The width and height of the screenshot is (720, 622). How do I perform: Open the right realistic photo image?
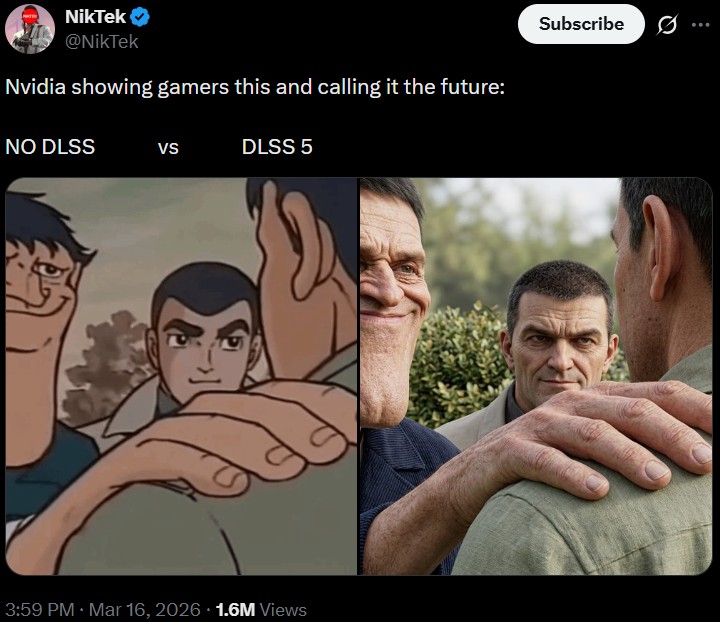[x=536, y=376]
